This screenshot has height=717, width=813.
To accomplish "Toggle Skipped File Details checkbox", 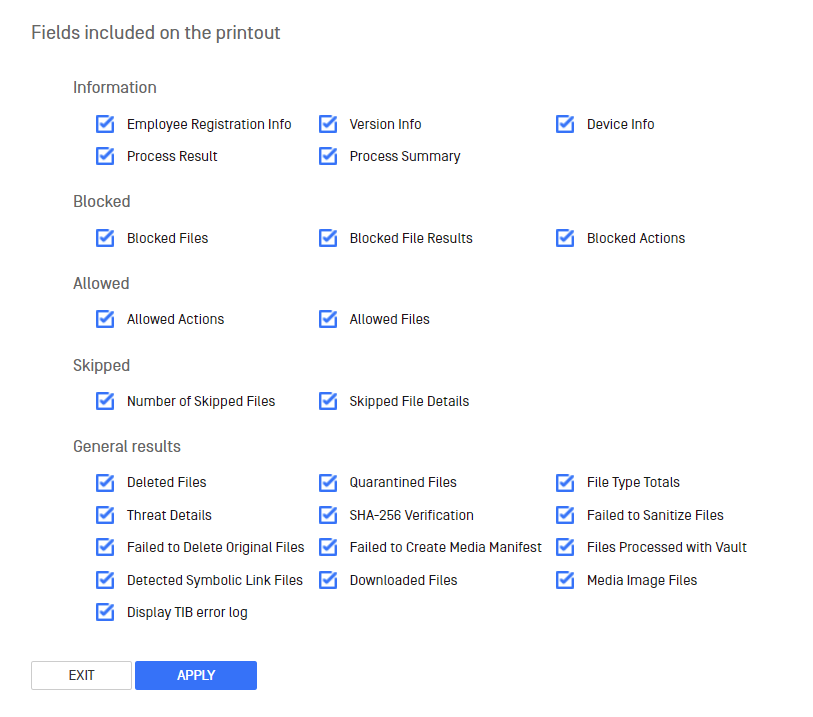I will [x=328, y=401].
